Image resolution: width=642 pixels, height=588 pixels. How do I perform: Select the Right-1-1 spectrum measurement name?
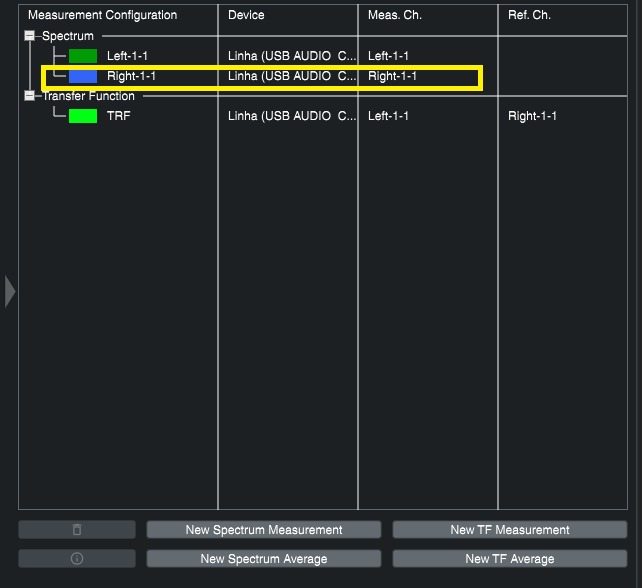click(131, 76)
